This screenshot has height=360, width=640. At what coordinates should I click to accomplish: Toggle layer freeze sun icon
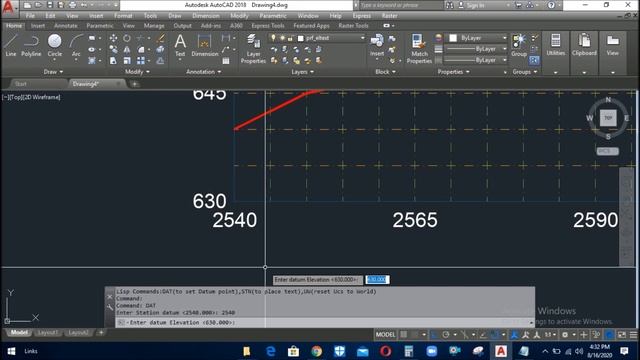tap(282, 38)
